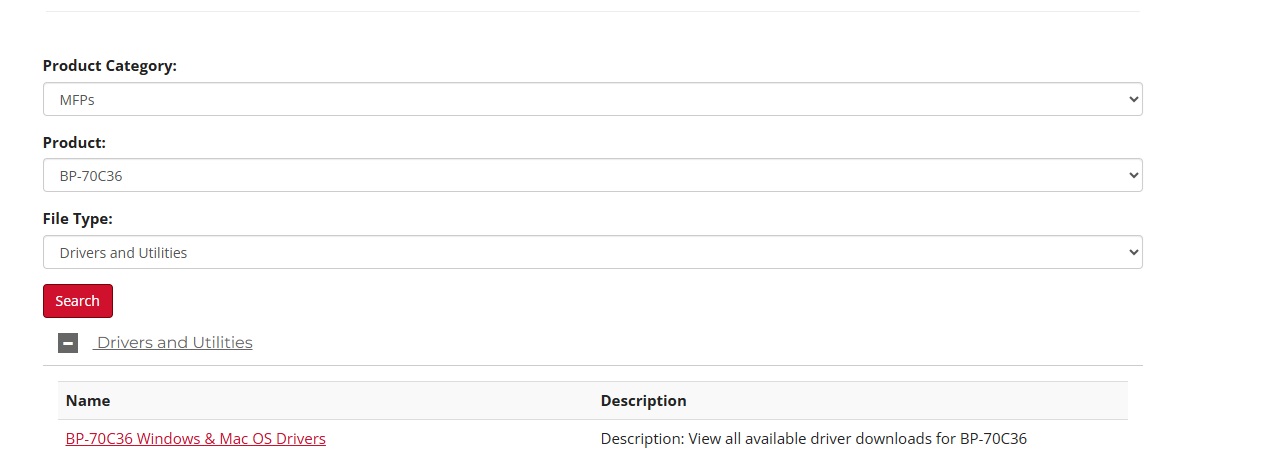Click the BP-70C36 selected product value

[91, 176]
